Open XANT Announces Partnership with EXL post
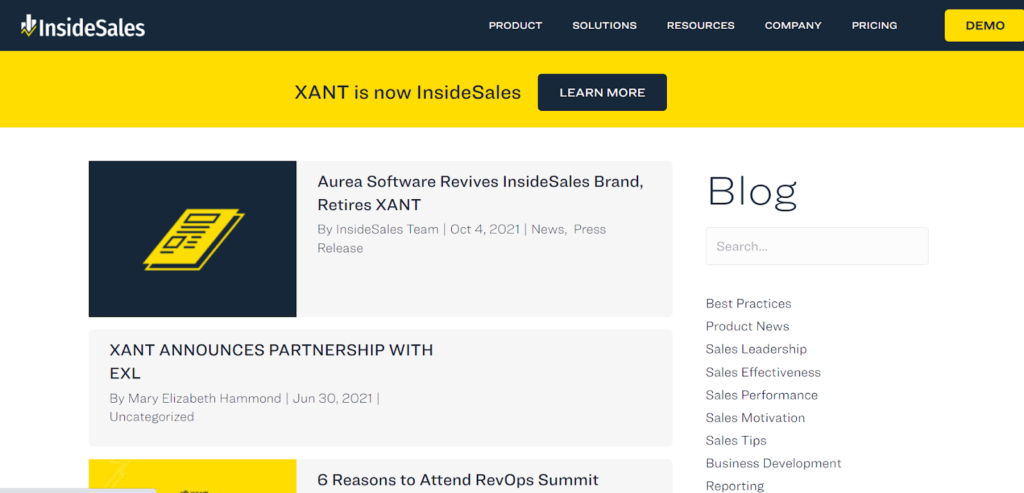Image resolution: width=1024 pixels, height=493 pixels. (271, 361)
